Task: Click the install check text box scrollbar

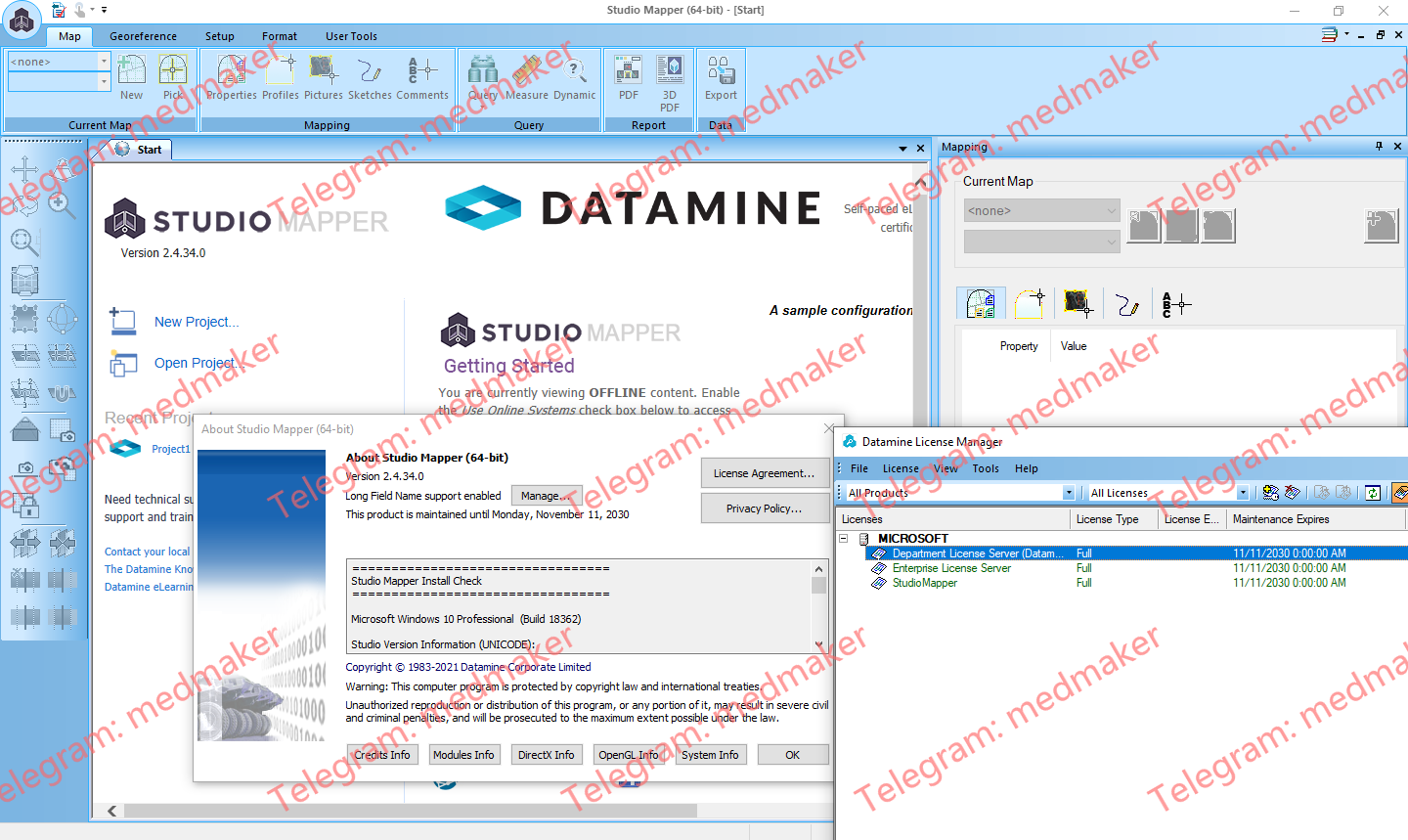Action: (x=819, y=606)
